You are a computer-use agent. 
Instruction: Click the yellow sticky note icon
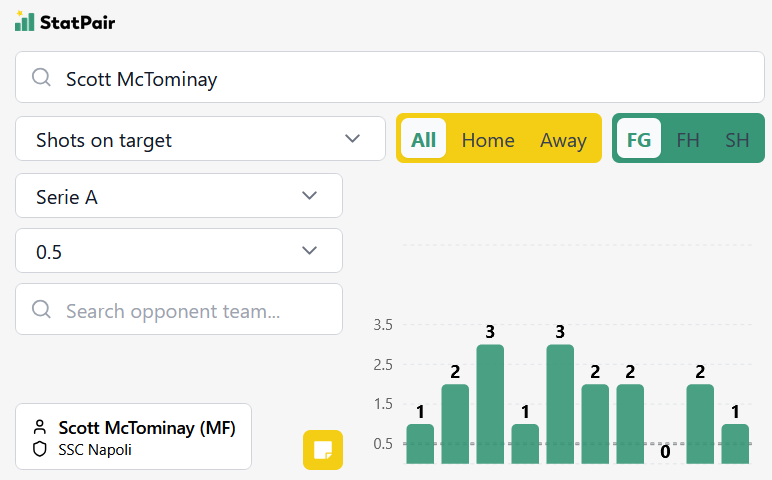point(323,449)
